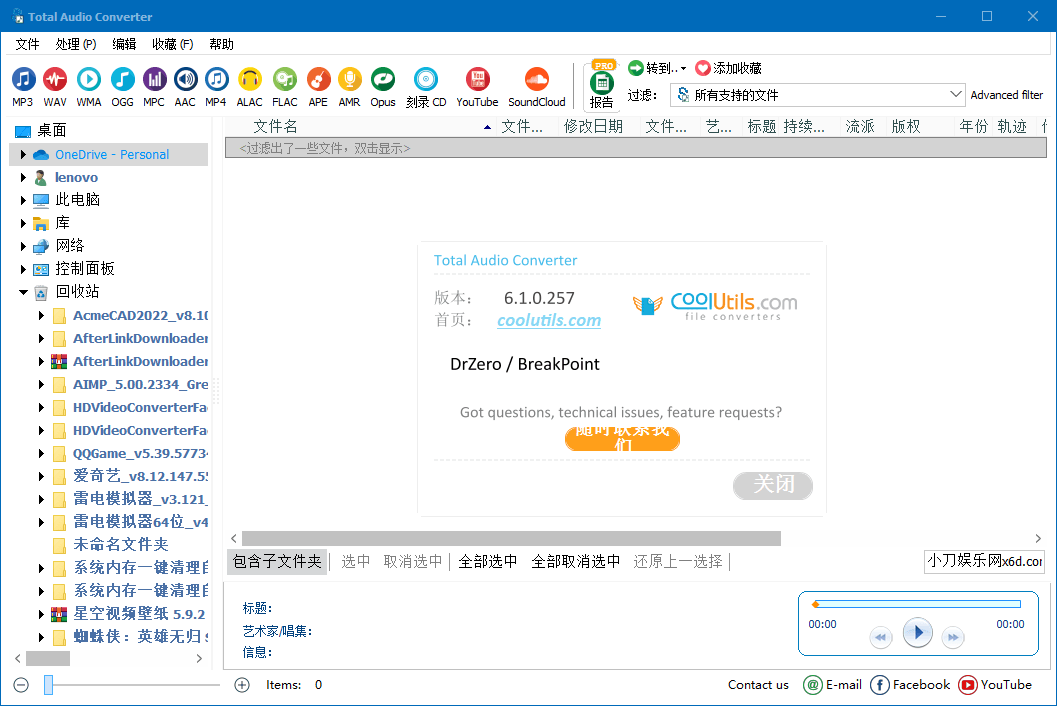Expand the 此电脑 tree node
1057x706 pixels.
coord(25,199)
